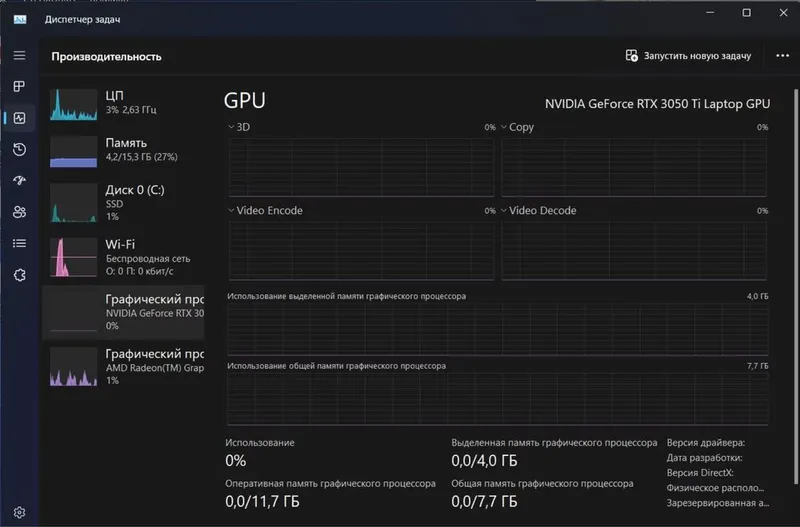Switch to the Users page icon
This screenshot has height=527, width=800.
pos(19,212)
